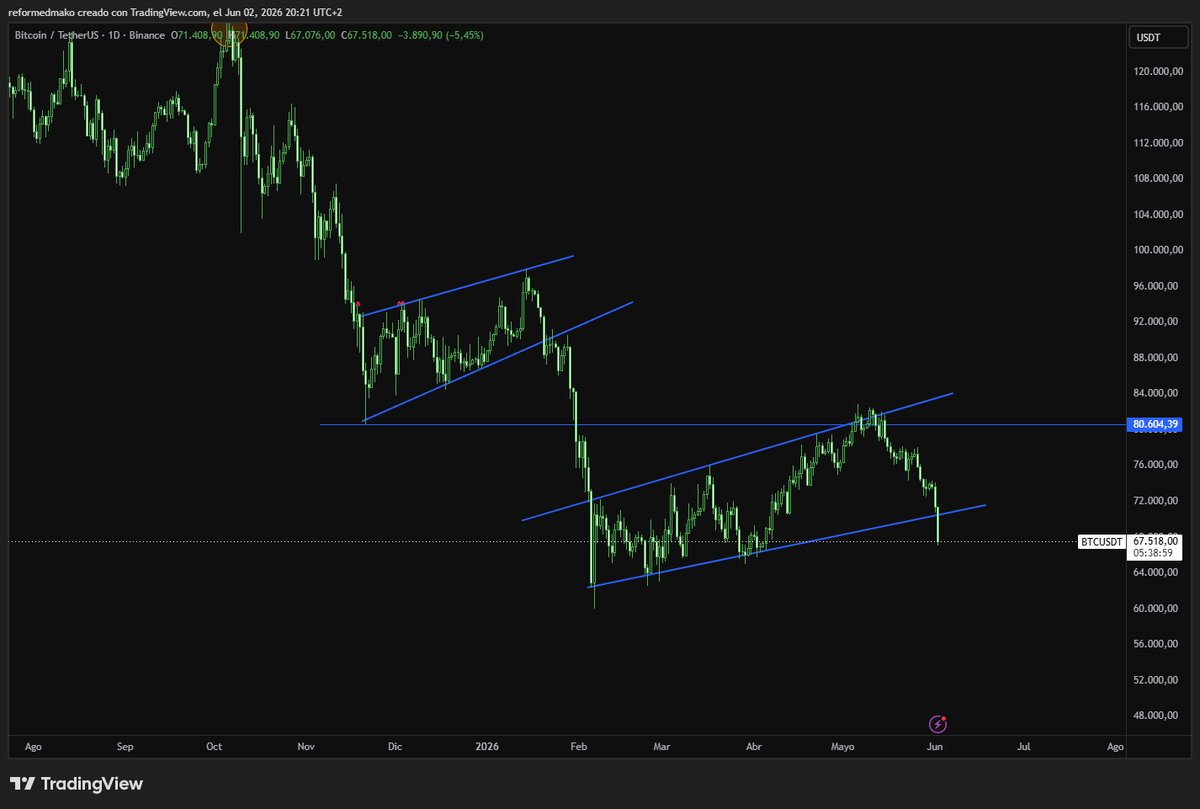Screen dimensions: 1200x809
Task: Click the 67.518,00 current price label
Action: tap(1155, 540)
